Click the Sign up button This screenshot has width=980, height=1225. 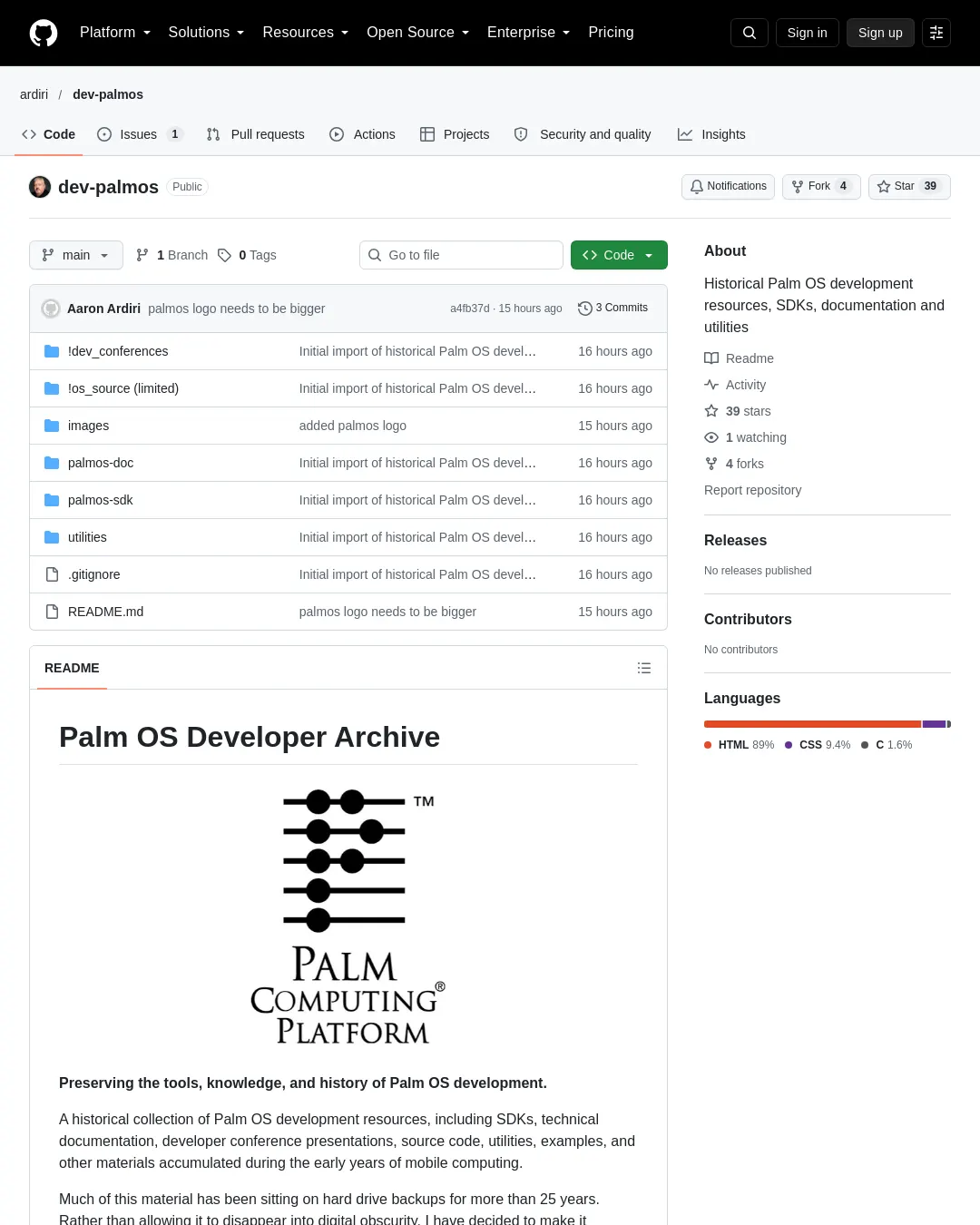point(880,33)
